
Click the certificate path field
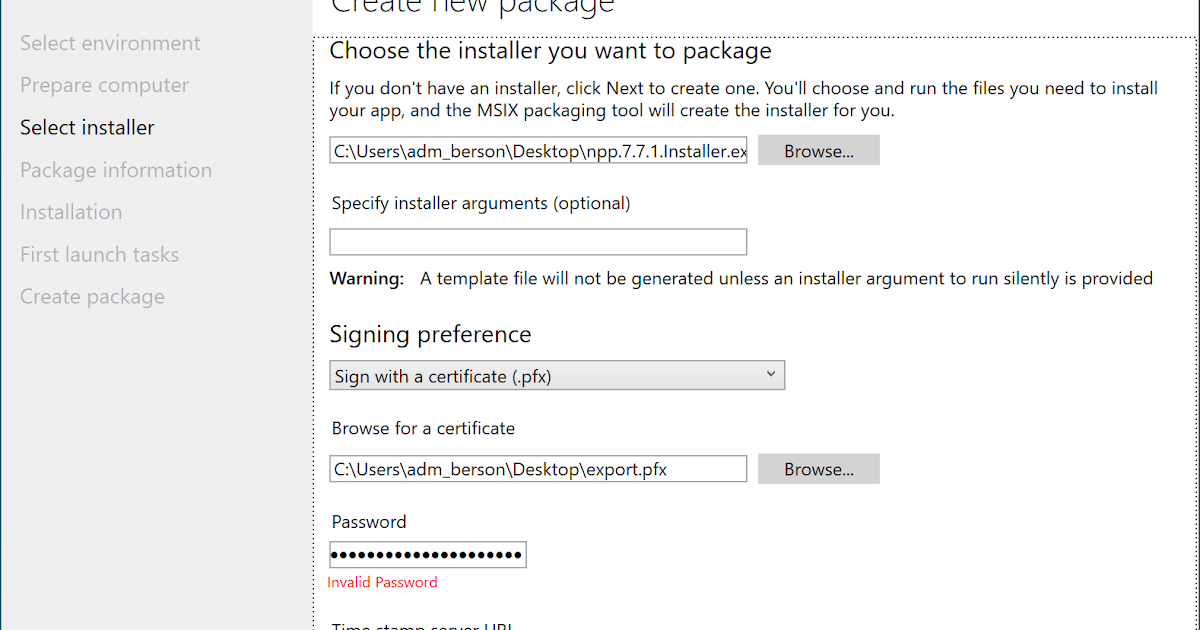tap(538, 468)
